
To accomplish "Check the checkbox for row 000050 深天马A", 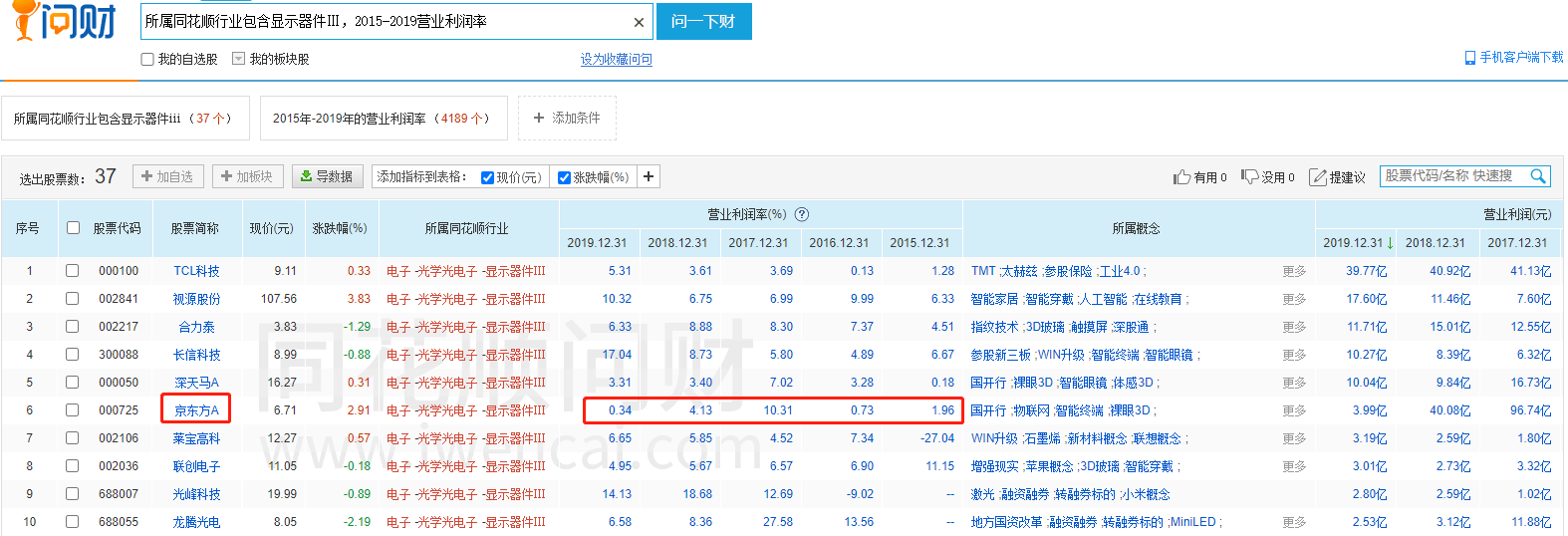I will point(72,383).
